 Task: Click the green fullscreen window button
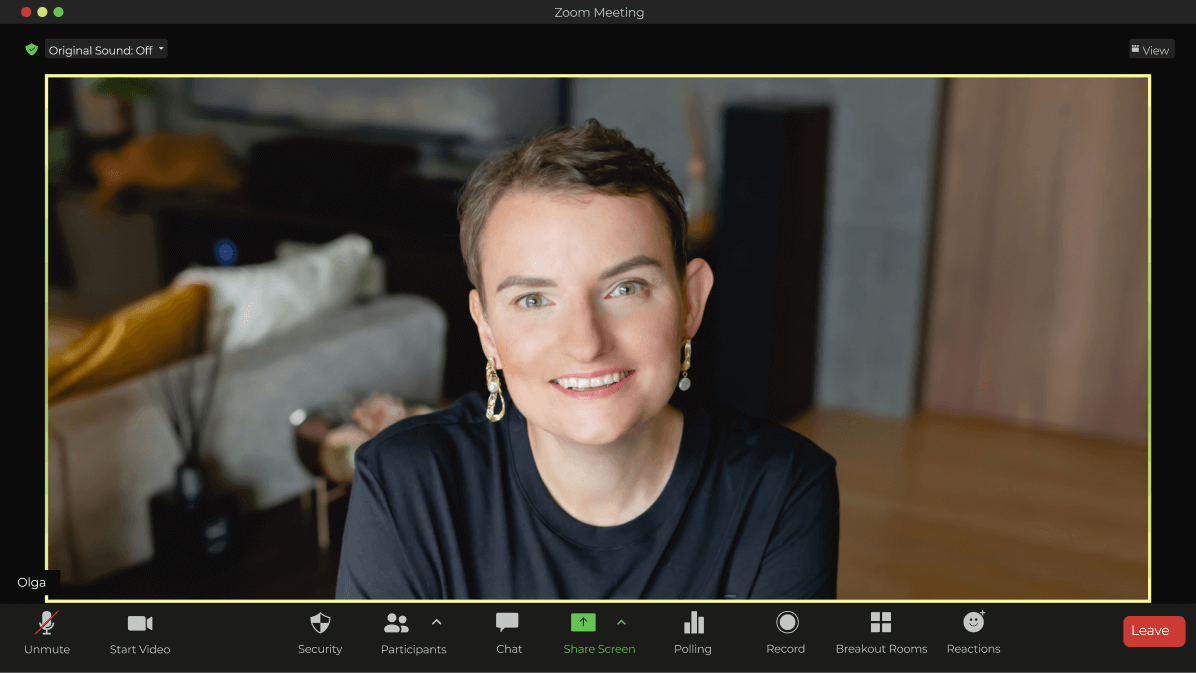[58, 12]
